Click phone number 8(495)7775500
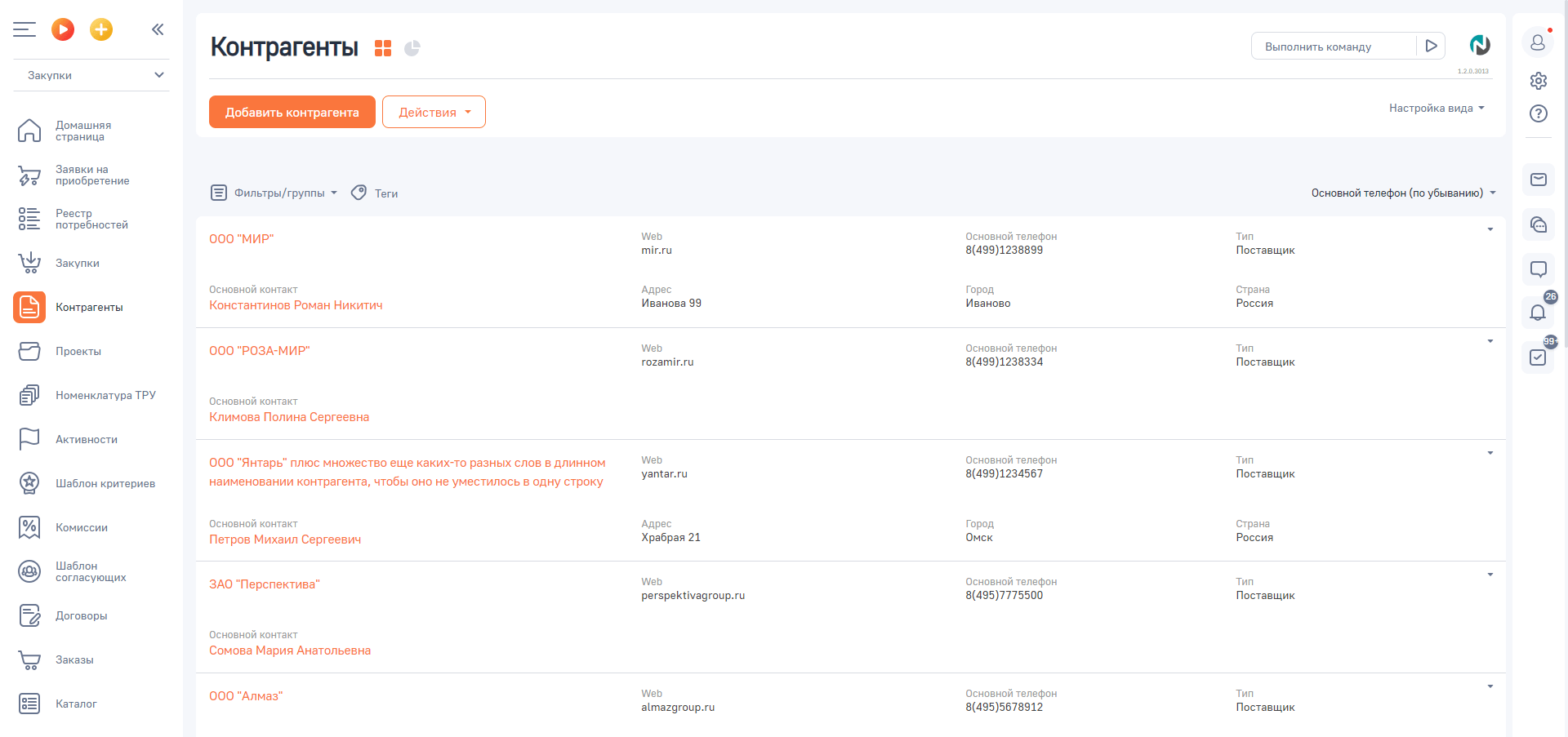 1004,596
